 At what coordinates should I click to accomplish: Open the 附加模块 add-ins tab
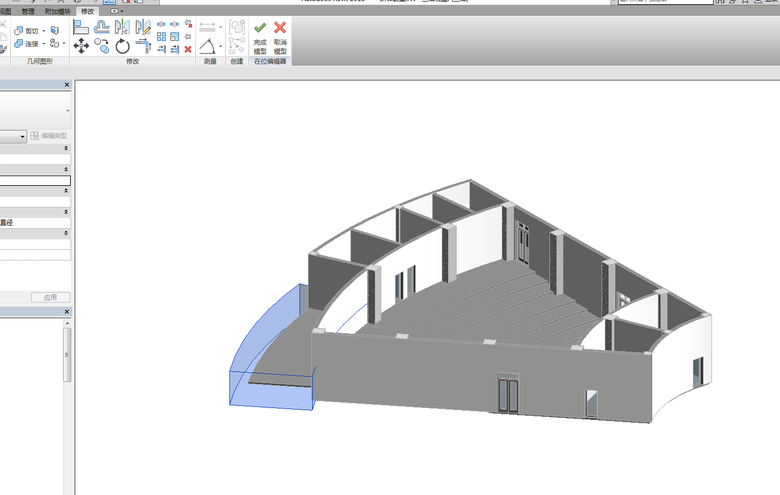coord(58,11)
